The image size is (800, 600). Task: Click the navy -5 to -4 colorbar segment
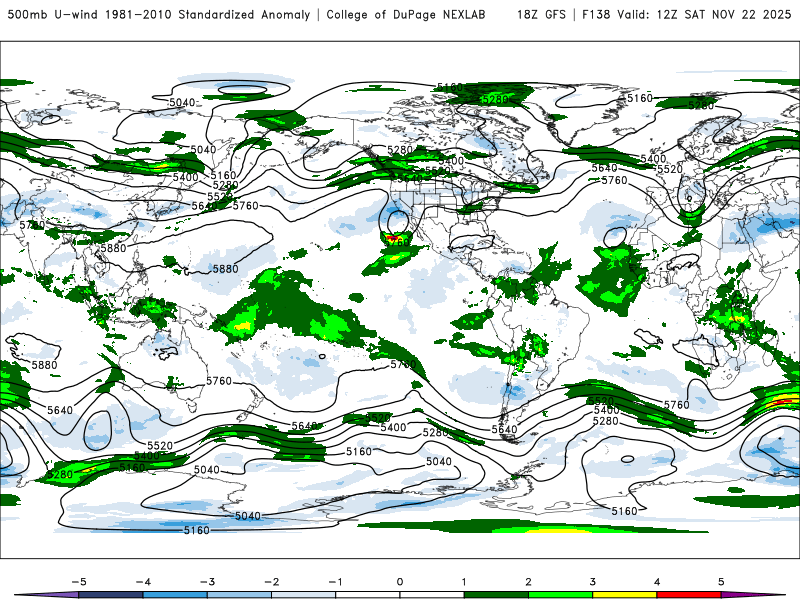(111, 595)
